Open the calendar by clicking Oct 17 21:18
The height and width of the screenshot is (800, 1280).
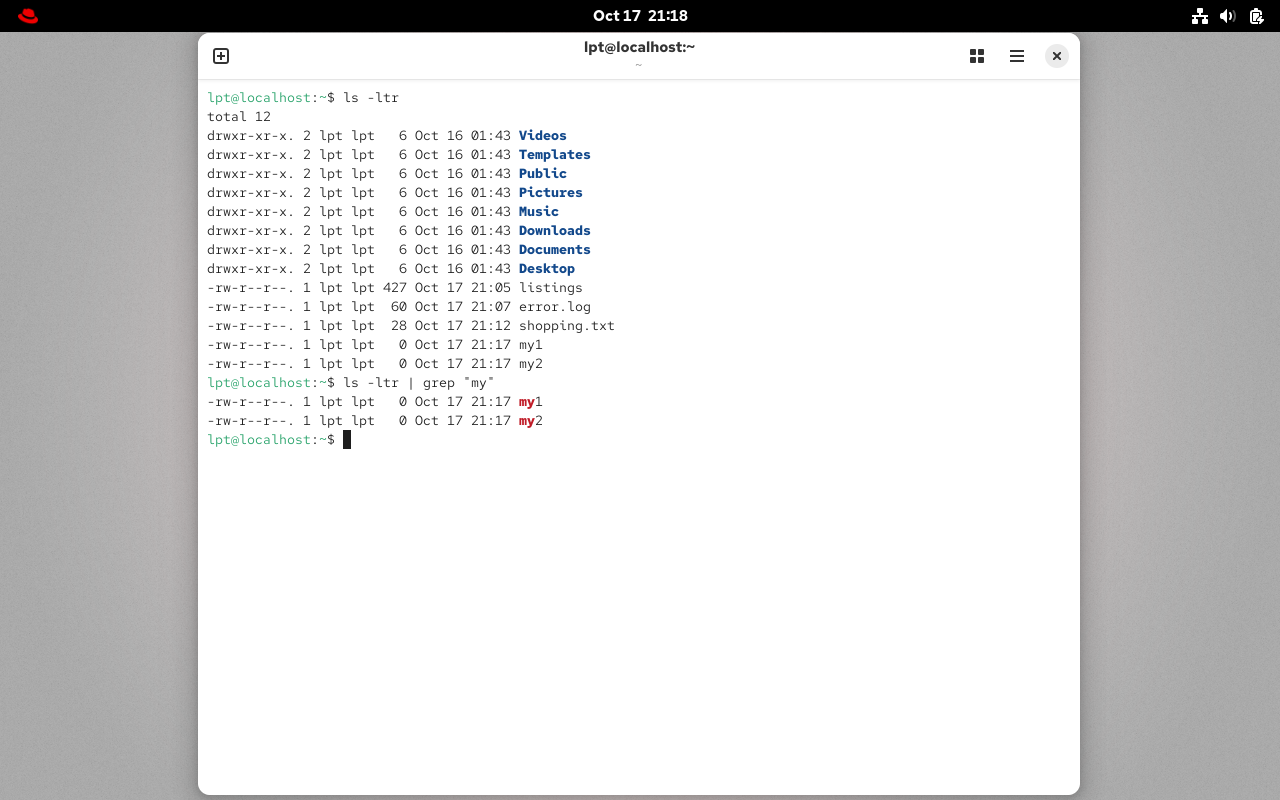640,15
